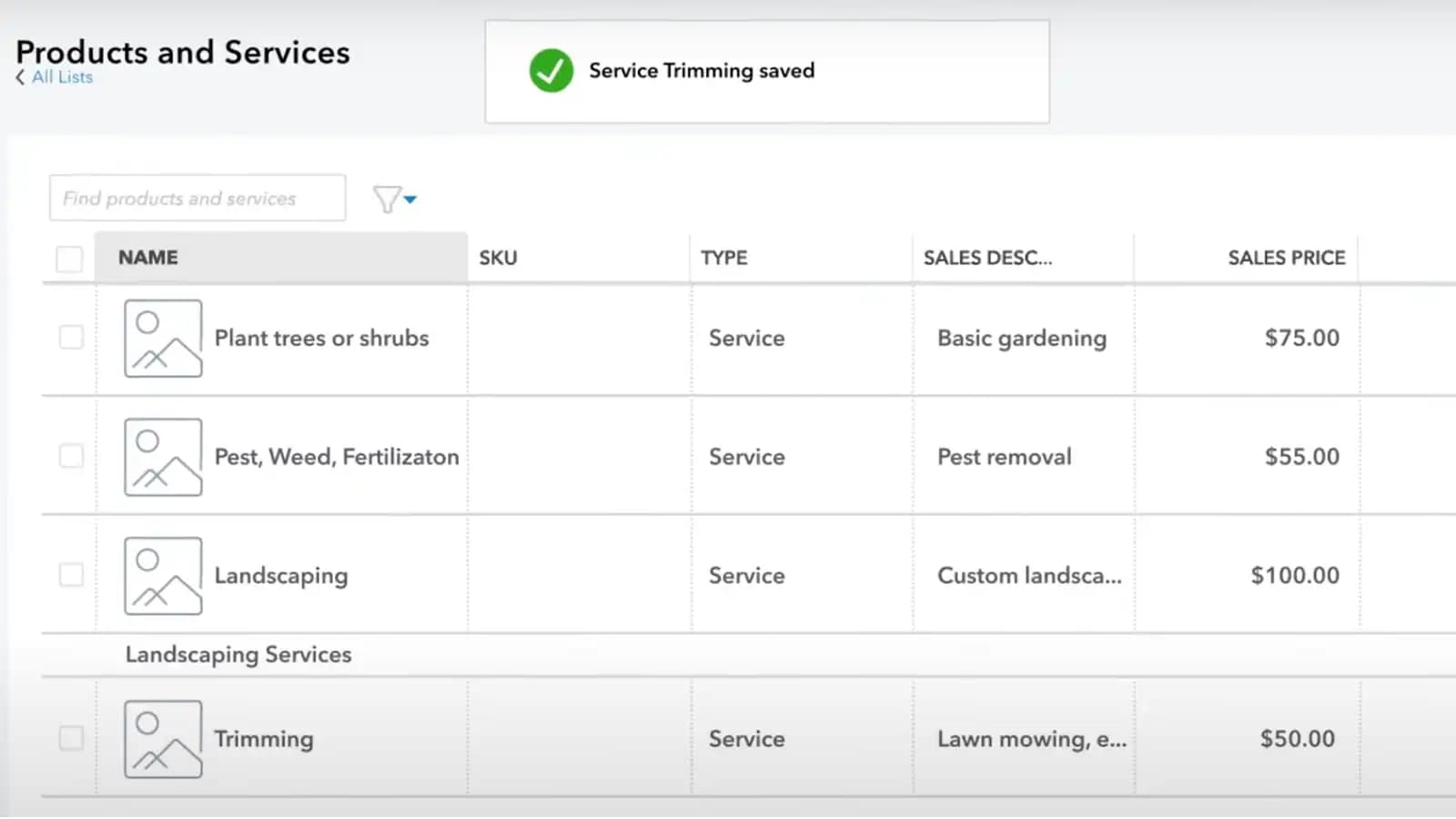Click the Products and Services heading
Image resolution: width=1456 pixels, height=819 pixels.
point(183,52)
